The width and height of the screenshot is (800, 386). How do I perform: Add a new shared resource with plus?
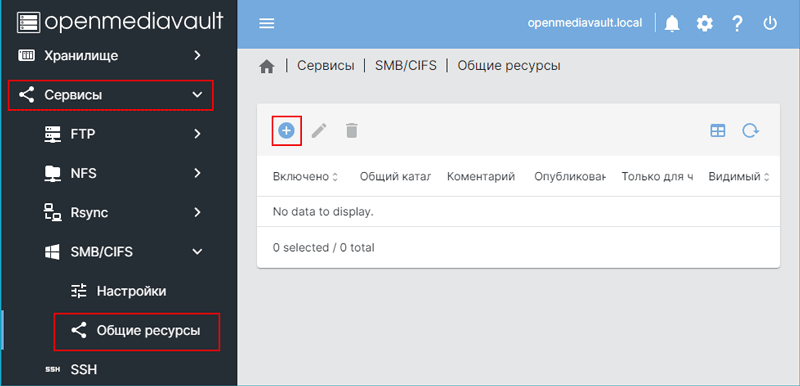tap(286, 131)
